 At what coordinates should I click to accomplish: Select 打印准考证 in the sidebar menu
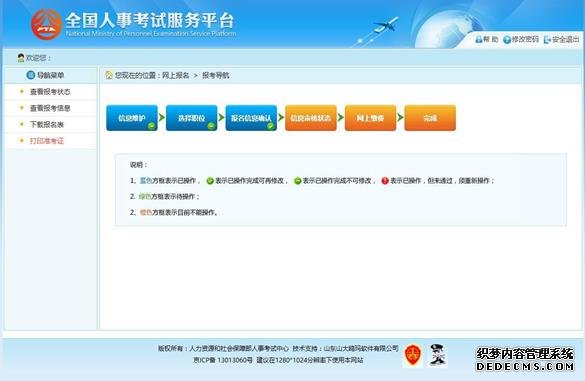[x=47, y=141]
